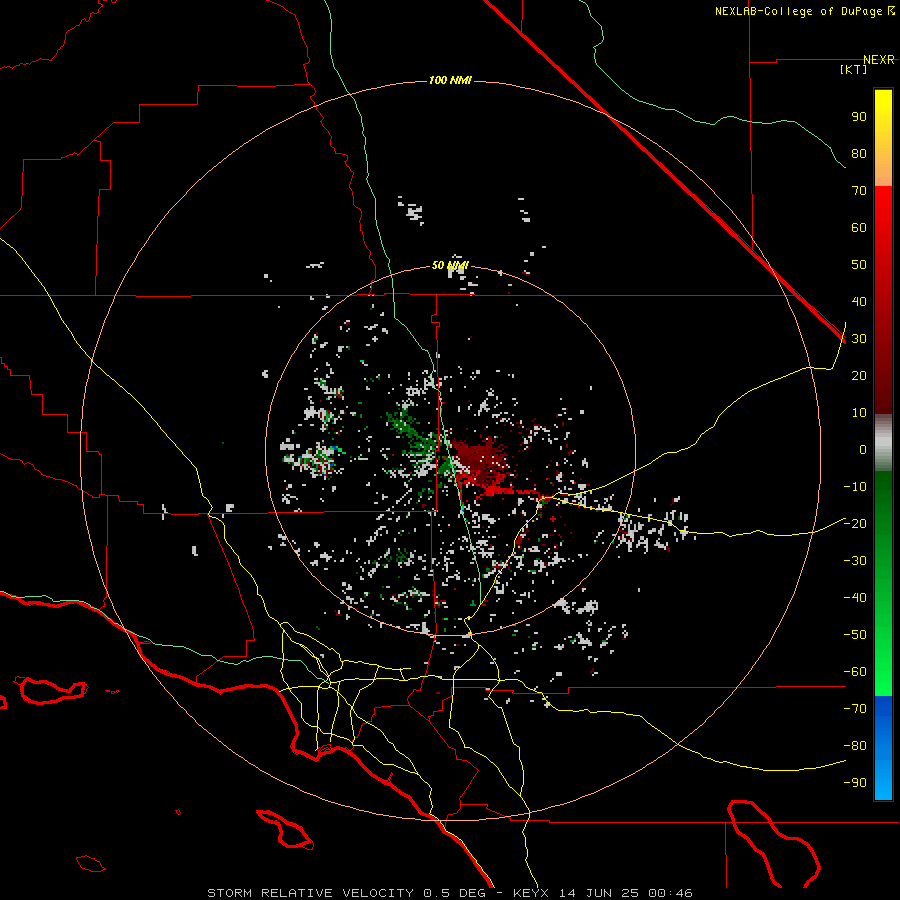Select the [KT] units label

click(853, 69)
